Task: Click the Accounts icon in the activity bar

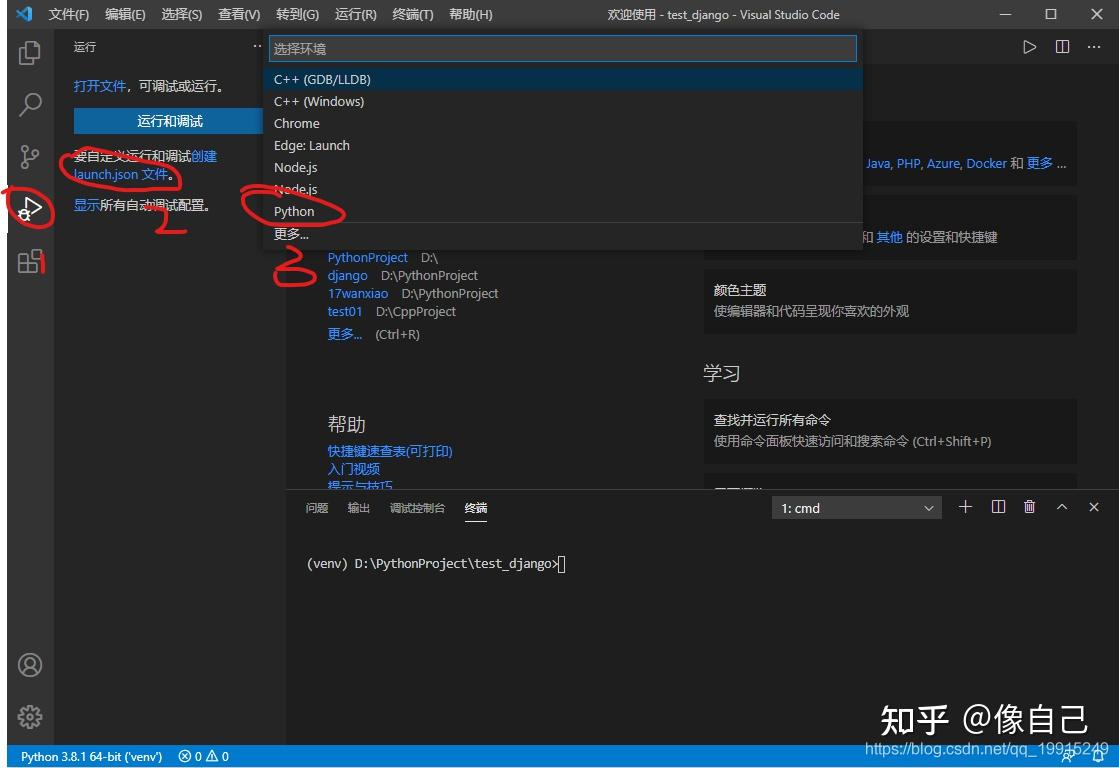Action: click(x=30, y=665)
